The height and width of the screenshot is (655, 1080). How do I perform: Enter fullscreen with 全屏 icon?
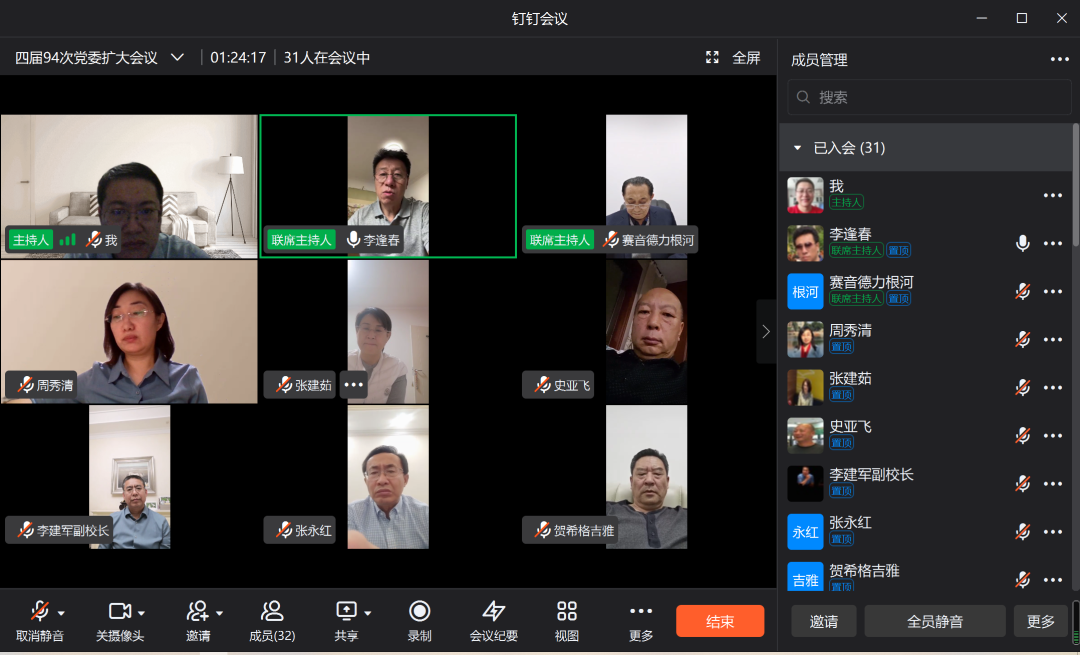pyautogui.click(x=712, y=57)
